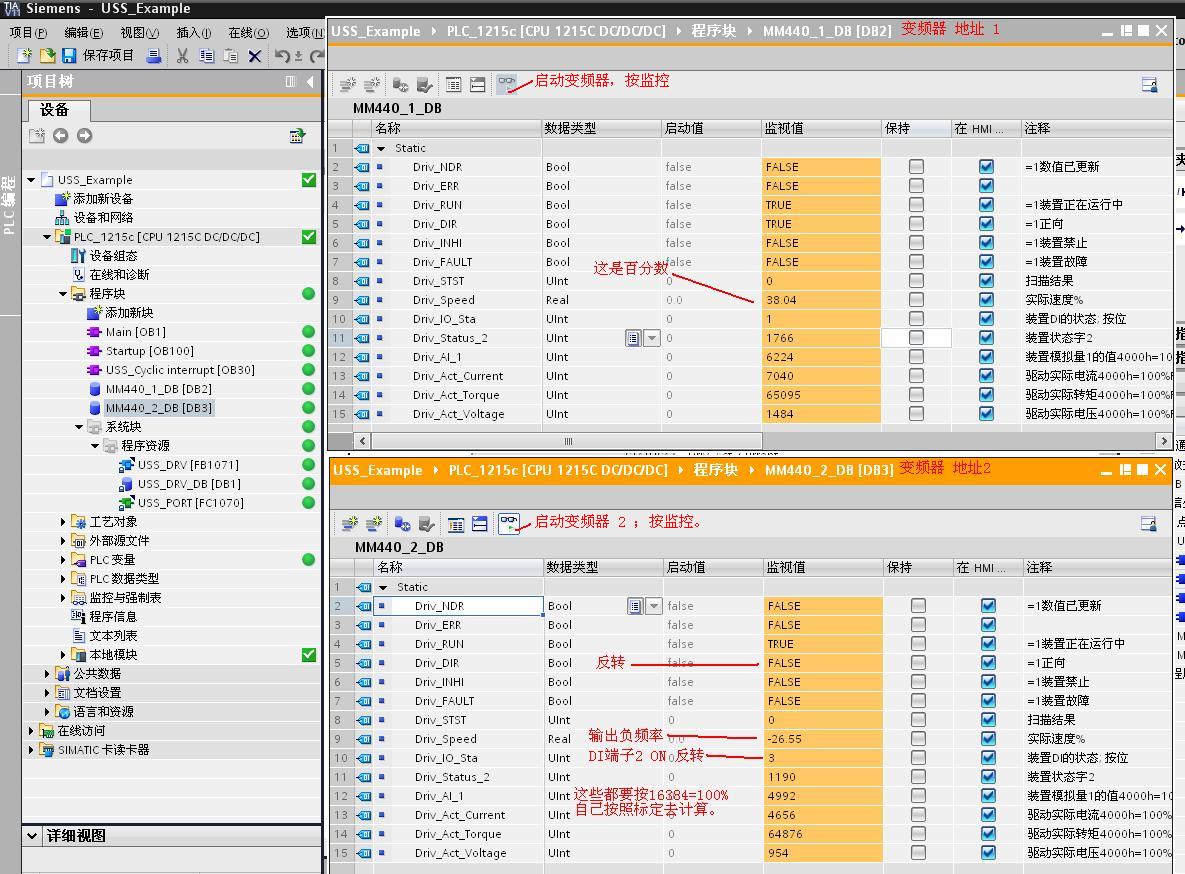Image resolution: width=1185 pixels, height=874 pixels.
Task: Click the Copy icon in main toolbar
Action: [206, 55]
